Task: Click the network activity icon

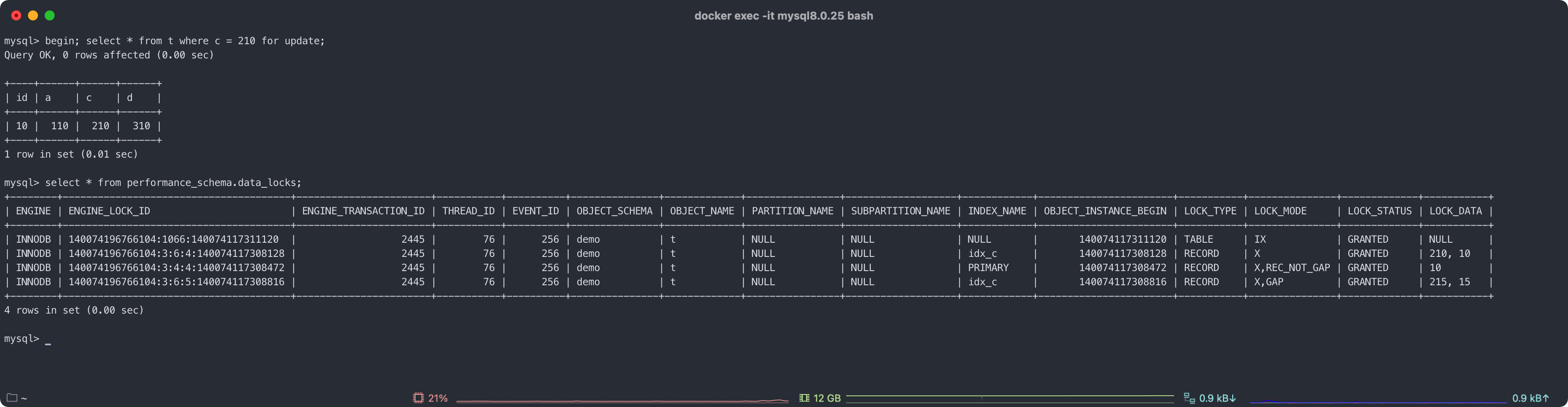Action: tap(1189, 398)
